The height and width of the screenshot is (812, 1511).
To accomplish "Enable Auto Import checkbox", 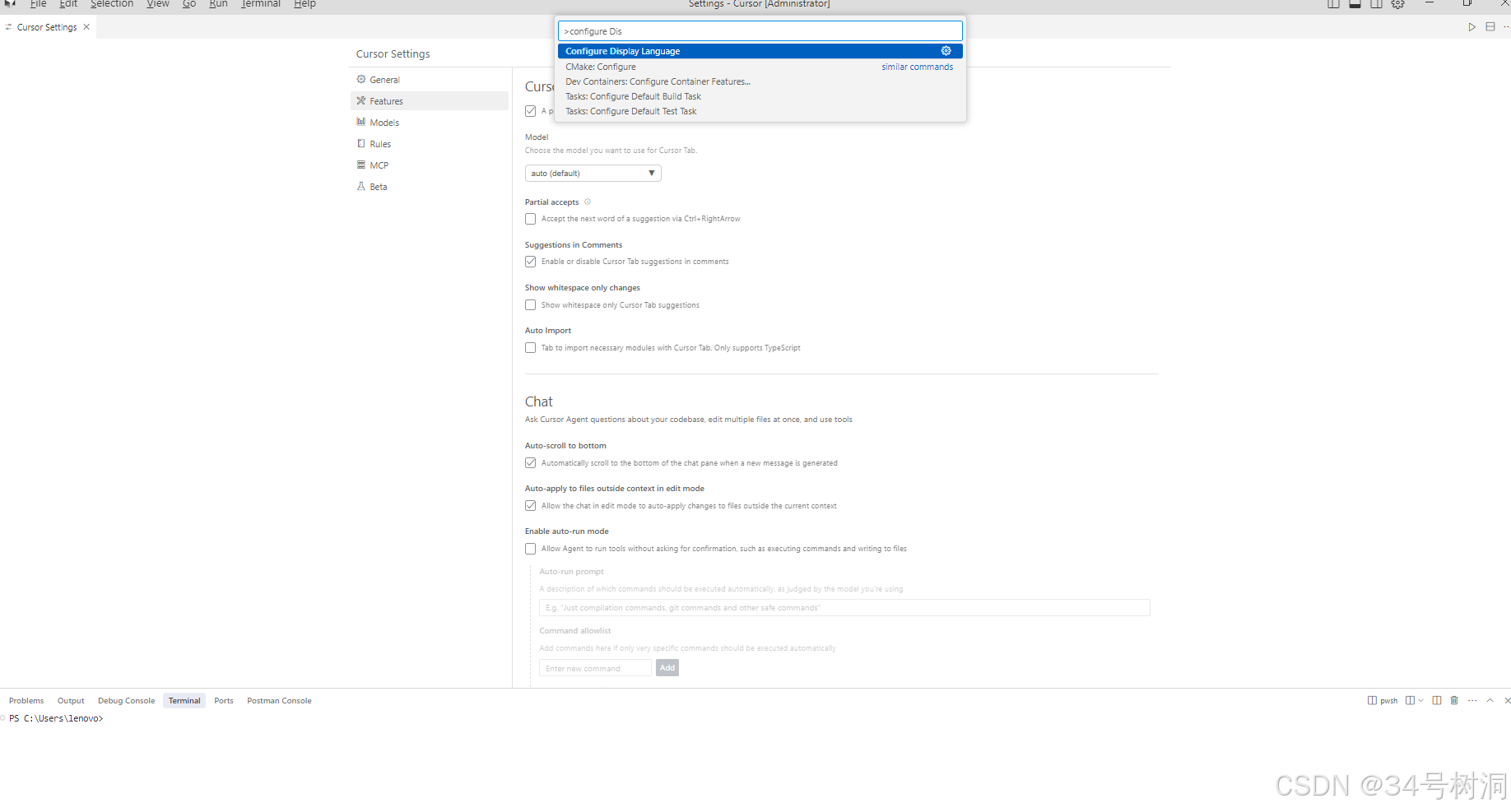I will (531, 348).
